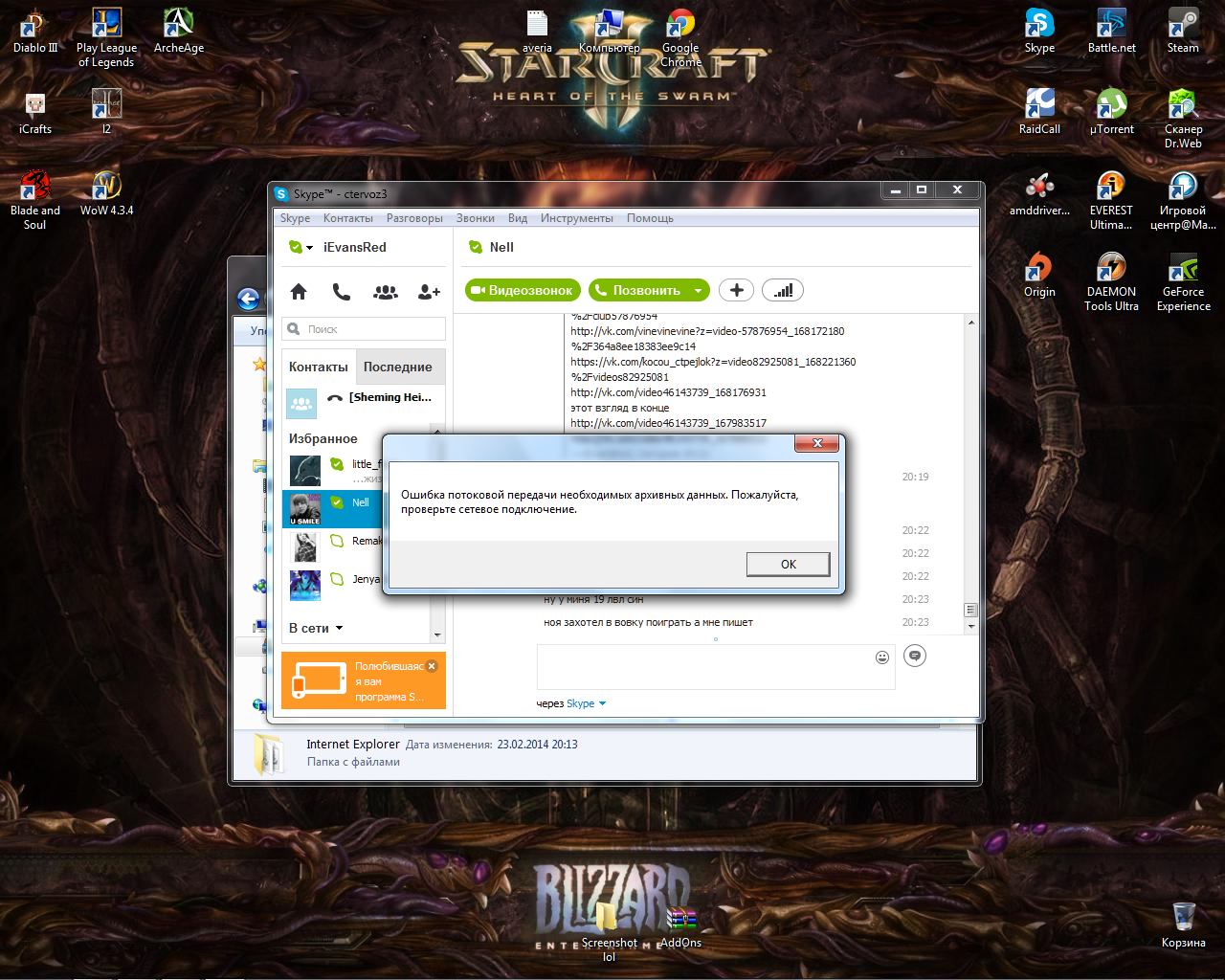This screenshot has height=980, width=1225.
Task: Create group with the people icon
Action: coord(386,292)
